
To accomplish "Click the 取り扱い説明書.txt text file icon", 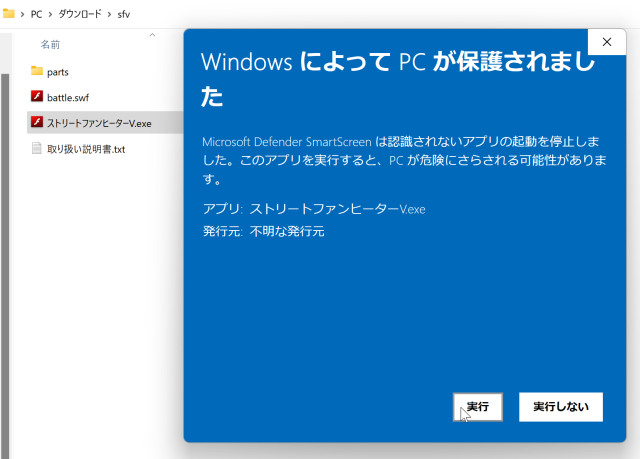I will point(37,148).
